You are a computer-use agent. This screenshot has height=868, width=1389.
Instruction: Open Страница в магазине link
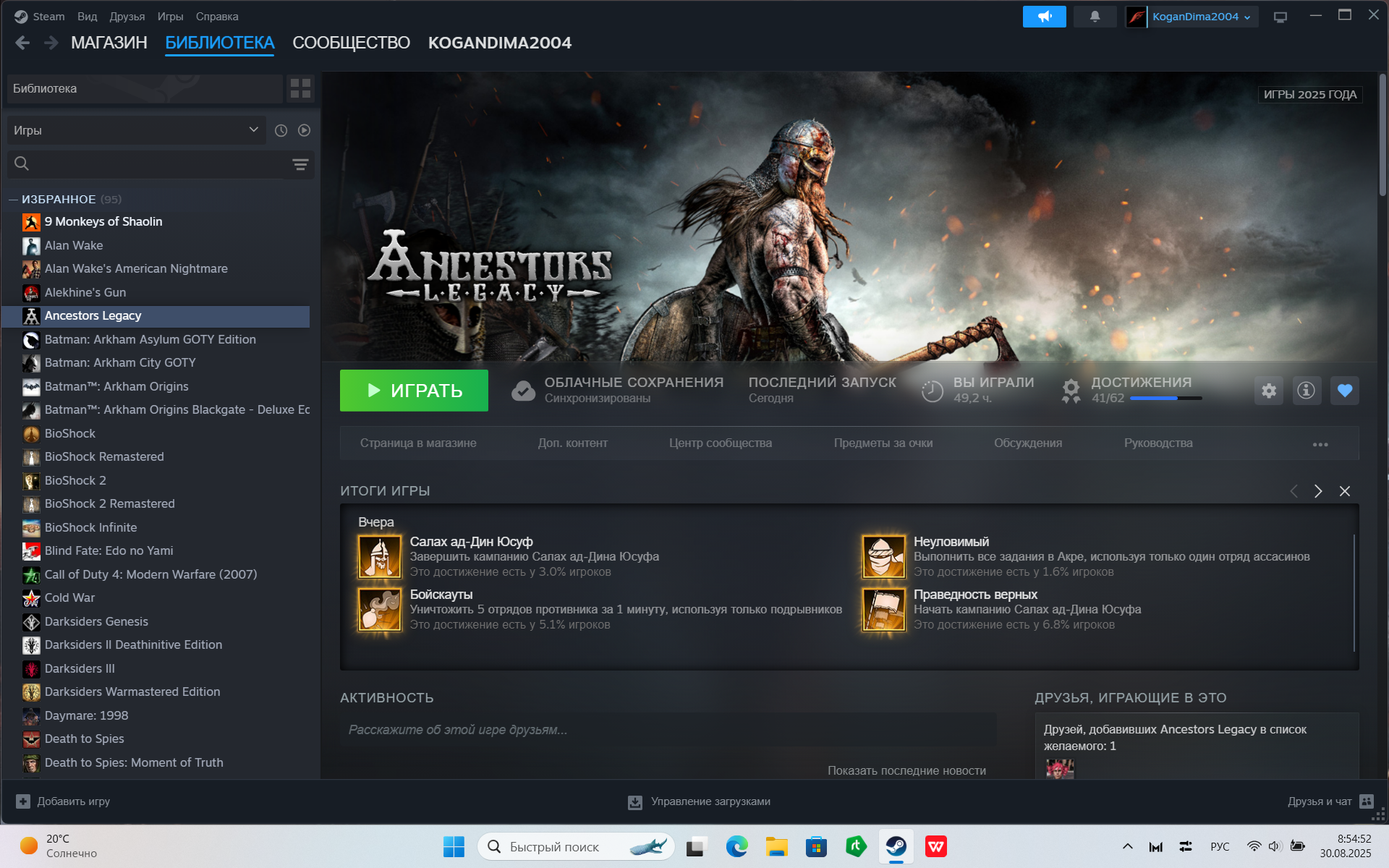418,443
